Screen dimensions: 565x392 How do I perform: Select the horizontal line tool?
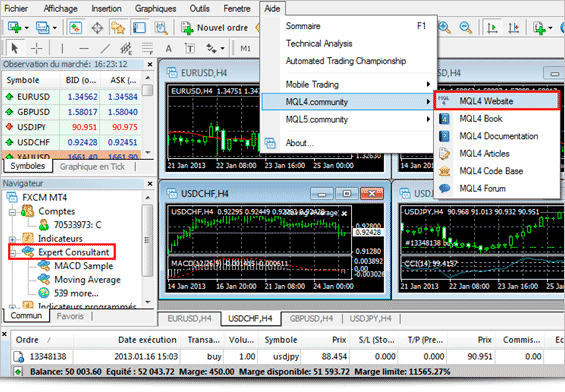84,48
